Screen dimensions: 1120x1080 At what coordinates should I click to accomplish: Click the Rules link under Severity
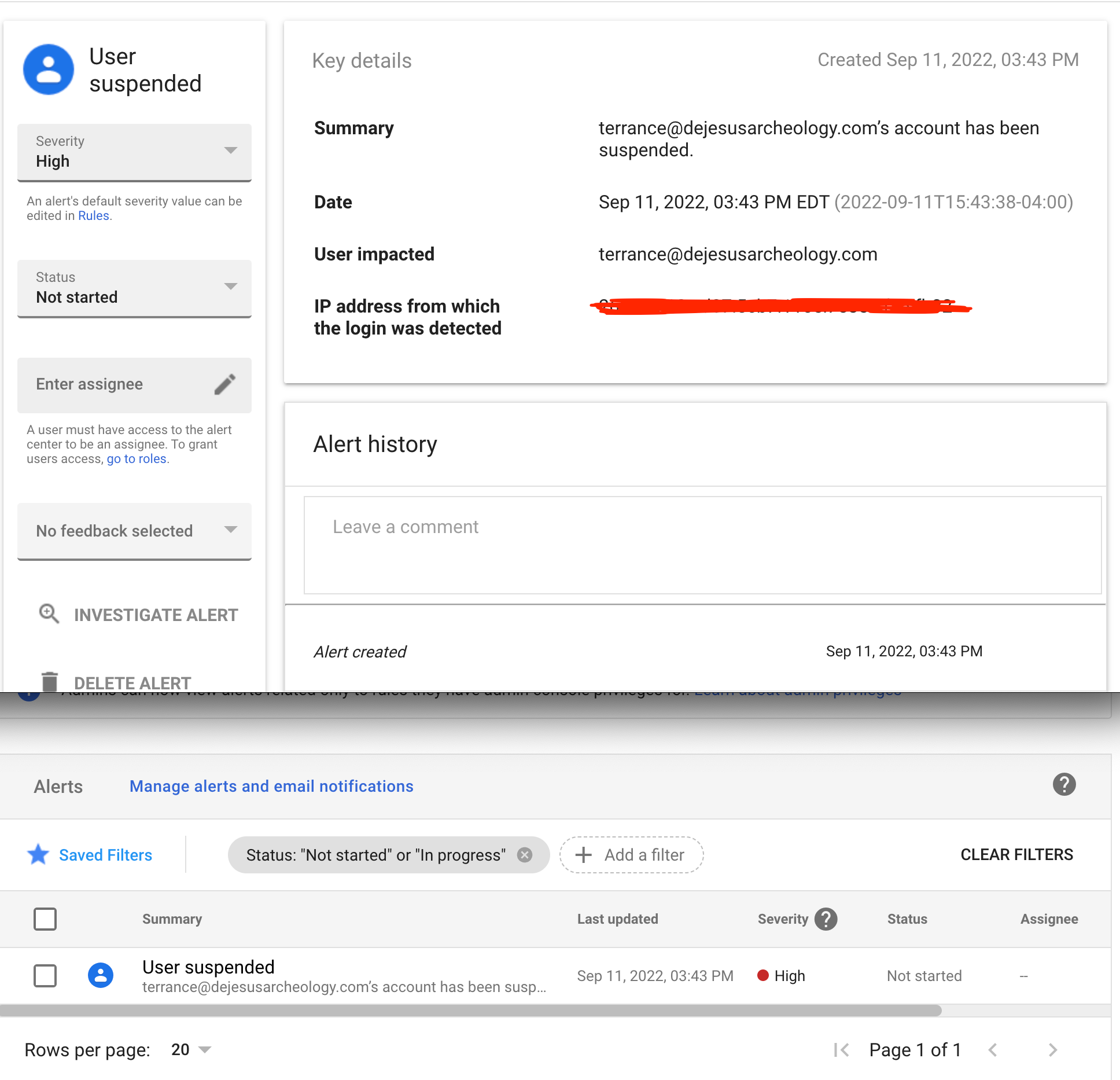(x=94, y=216)
